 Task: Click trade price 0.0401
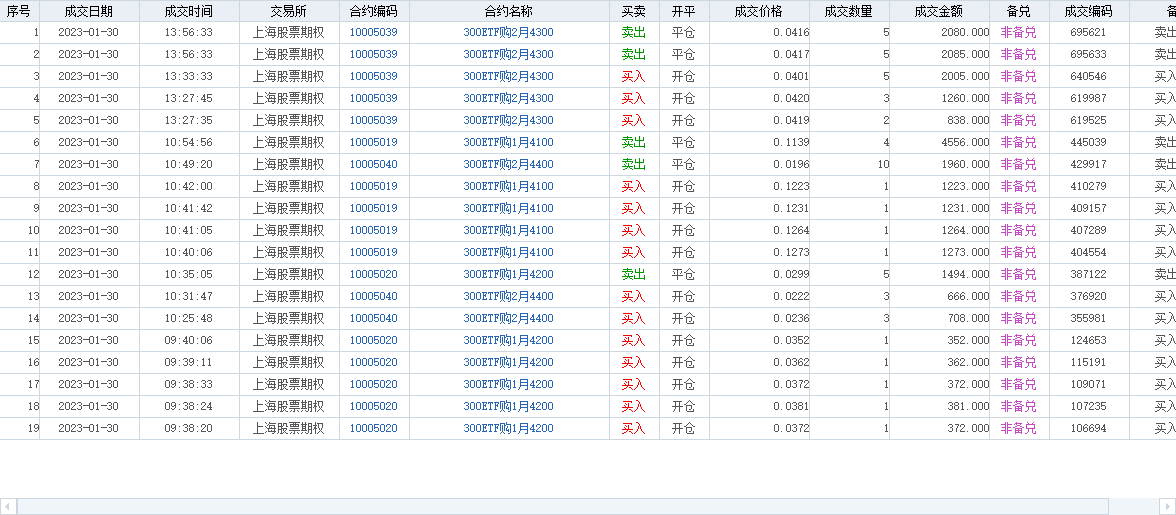pyautogui.click(x=791, y=76)
